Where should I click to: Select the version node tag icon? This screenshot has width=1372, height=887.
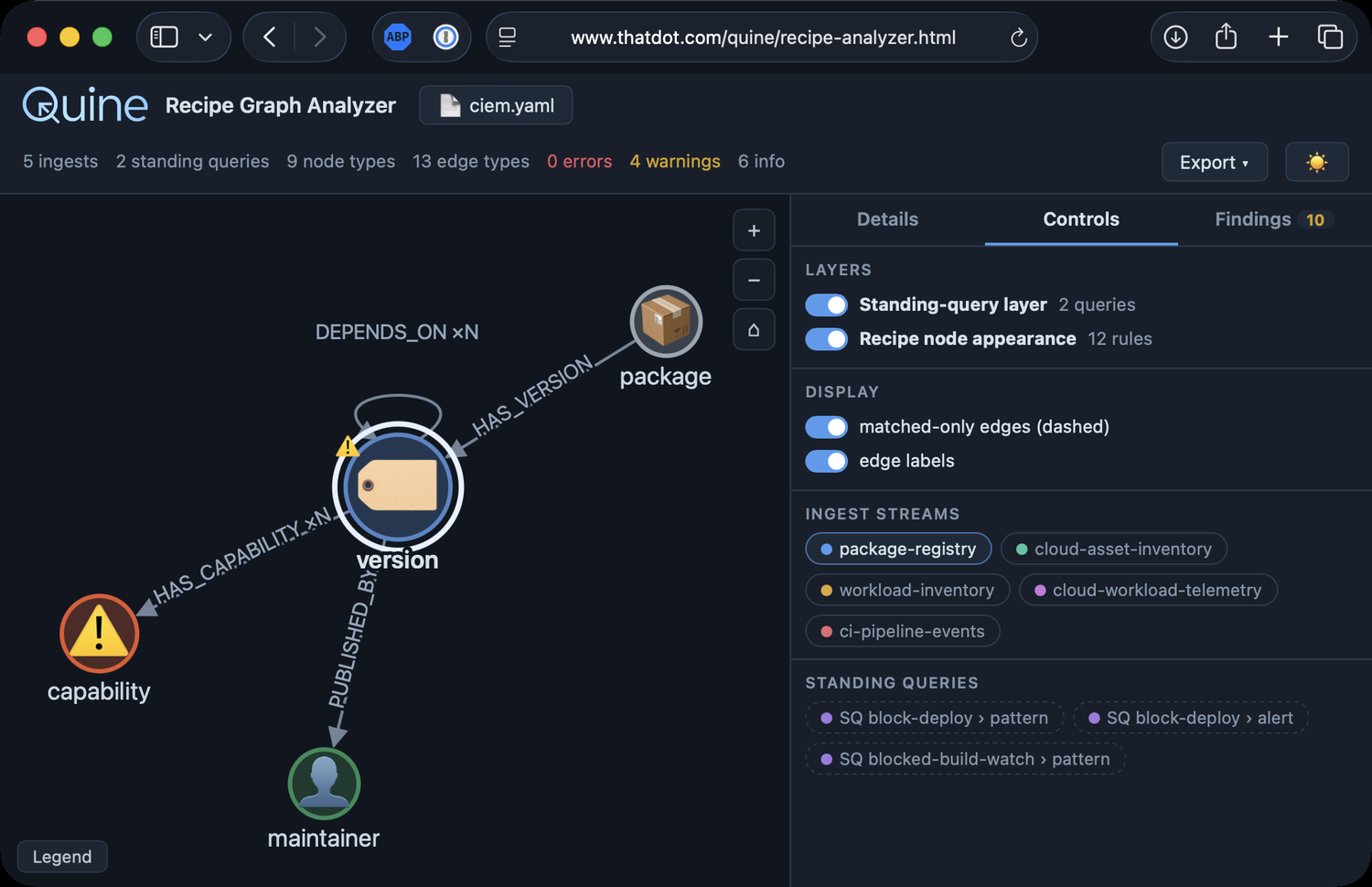[398, 486]
